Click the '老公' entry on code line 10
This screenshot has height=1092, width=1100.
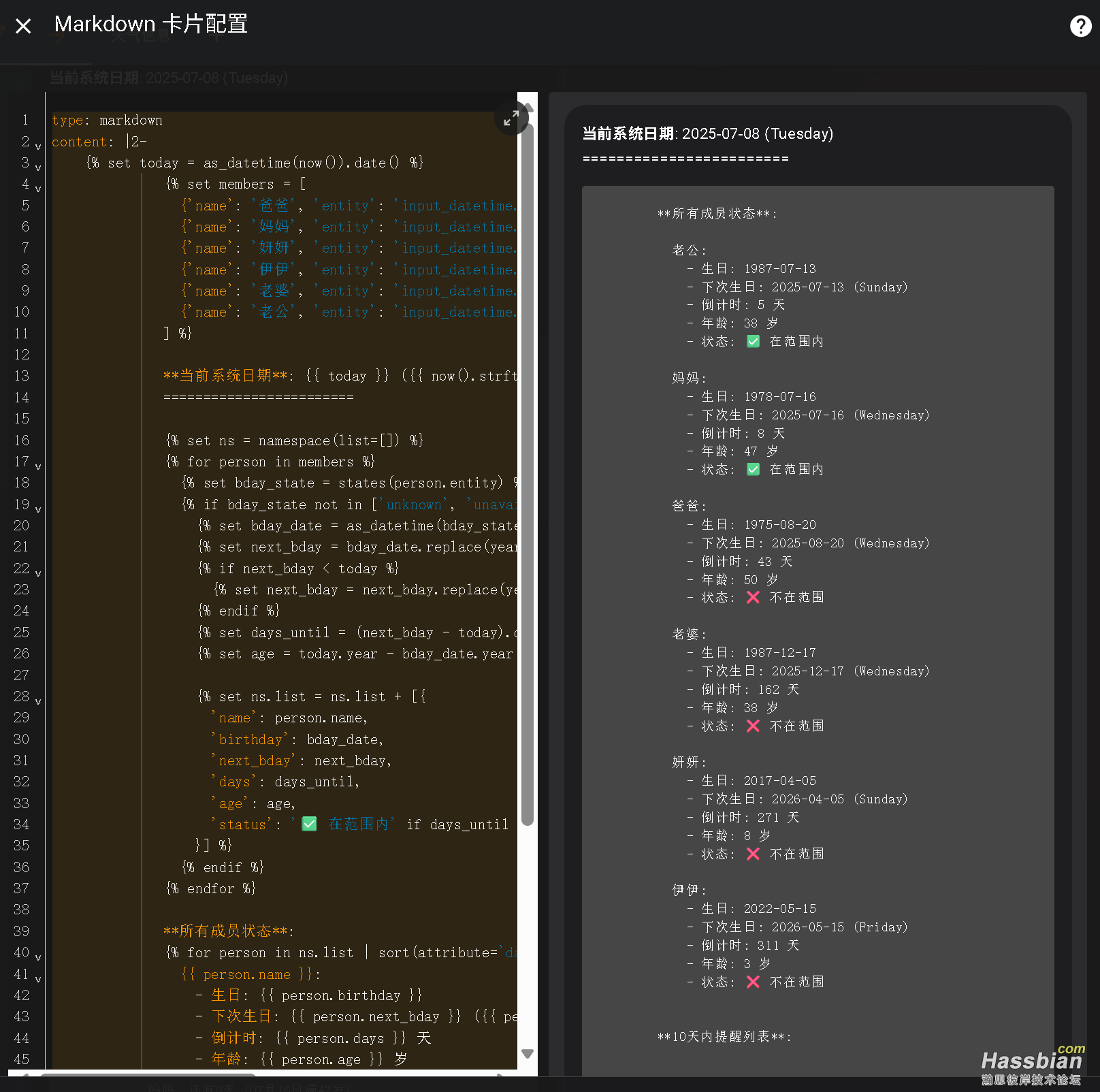[x=276, y=312]
